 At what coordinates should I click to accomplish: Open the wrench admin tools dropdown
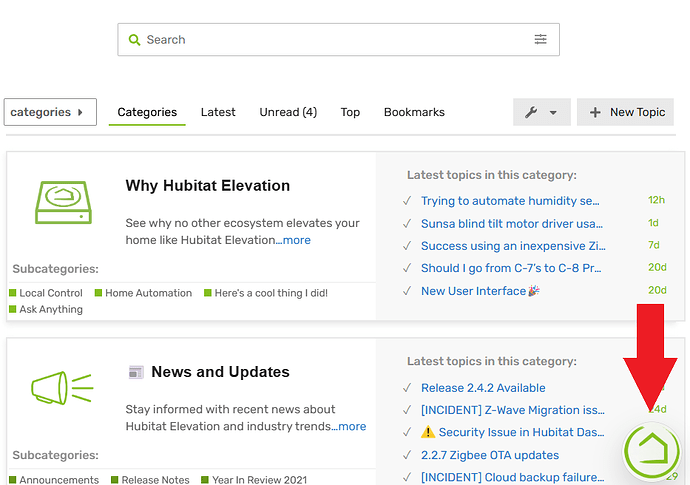coord(541,112)
